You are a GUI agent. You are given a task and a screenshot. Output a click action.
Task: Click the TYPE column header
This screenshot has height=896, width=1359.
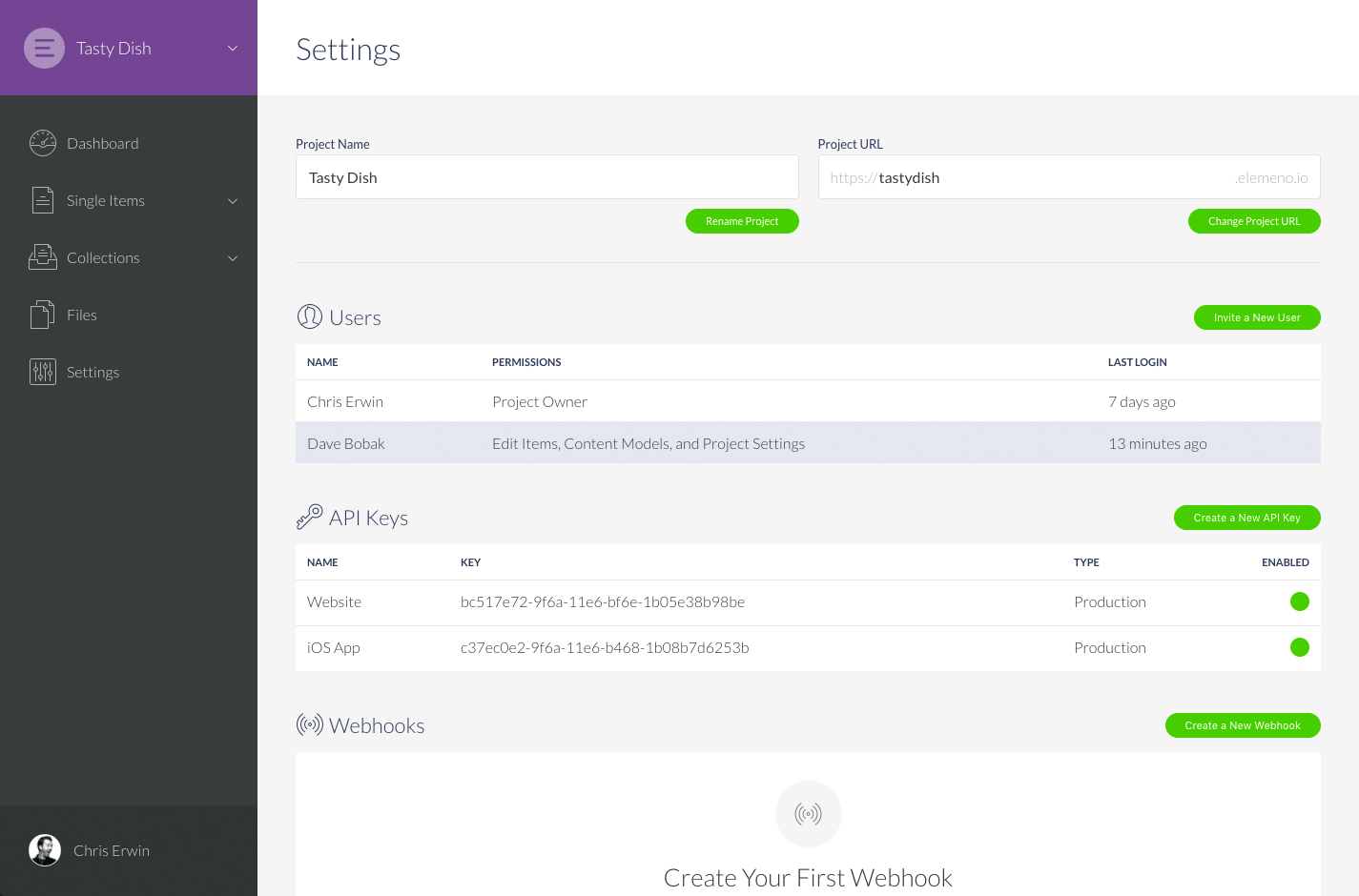point(1086,562)
